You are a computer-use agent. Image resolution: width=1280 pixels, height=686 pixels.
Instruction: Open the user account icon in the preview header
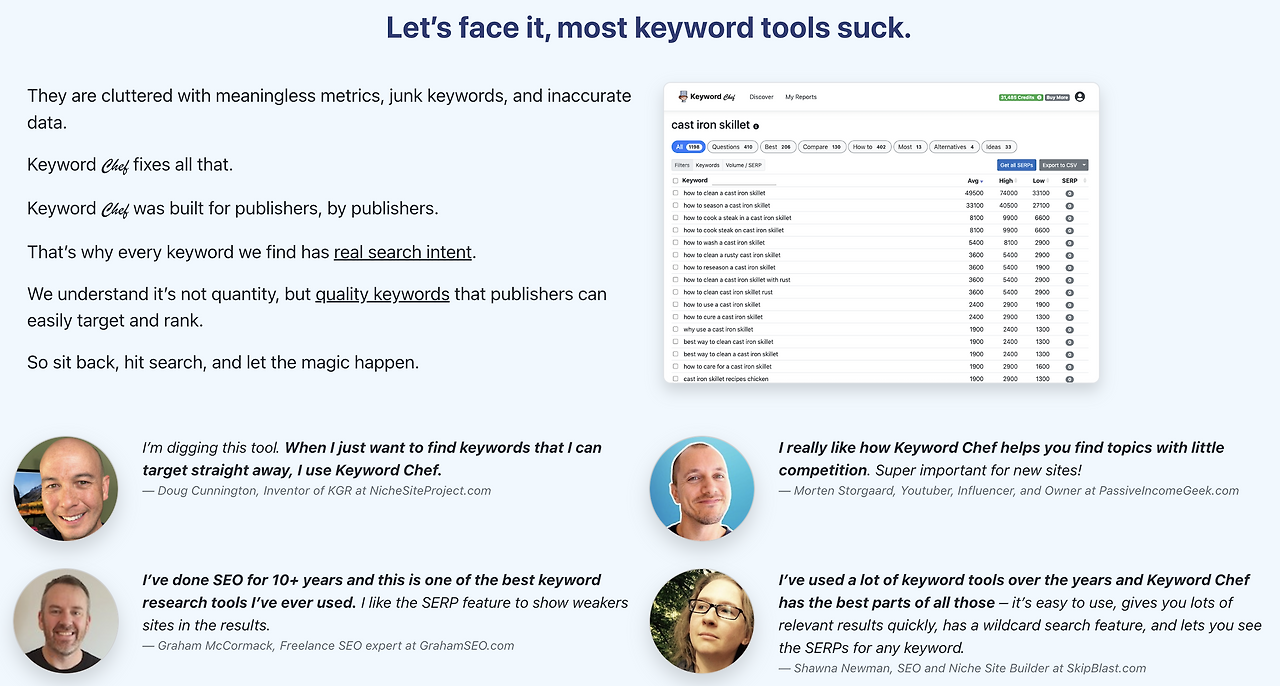coord(1080,97)
